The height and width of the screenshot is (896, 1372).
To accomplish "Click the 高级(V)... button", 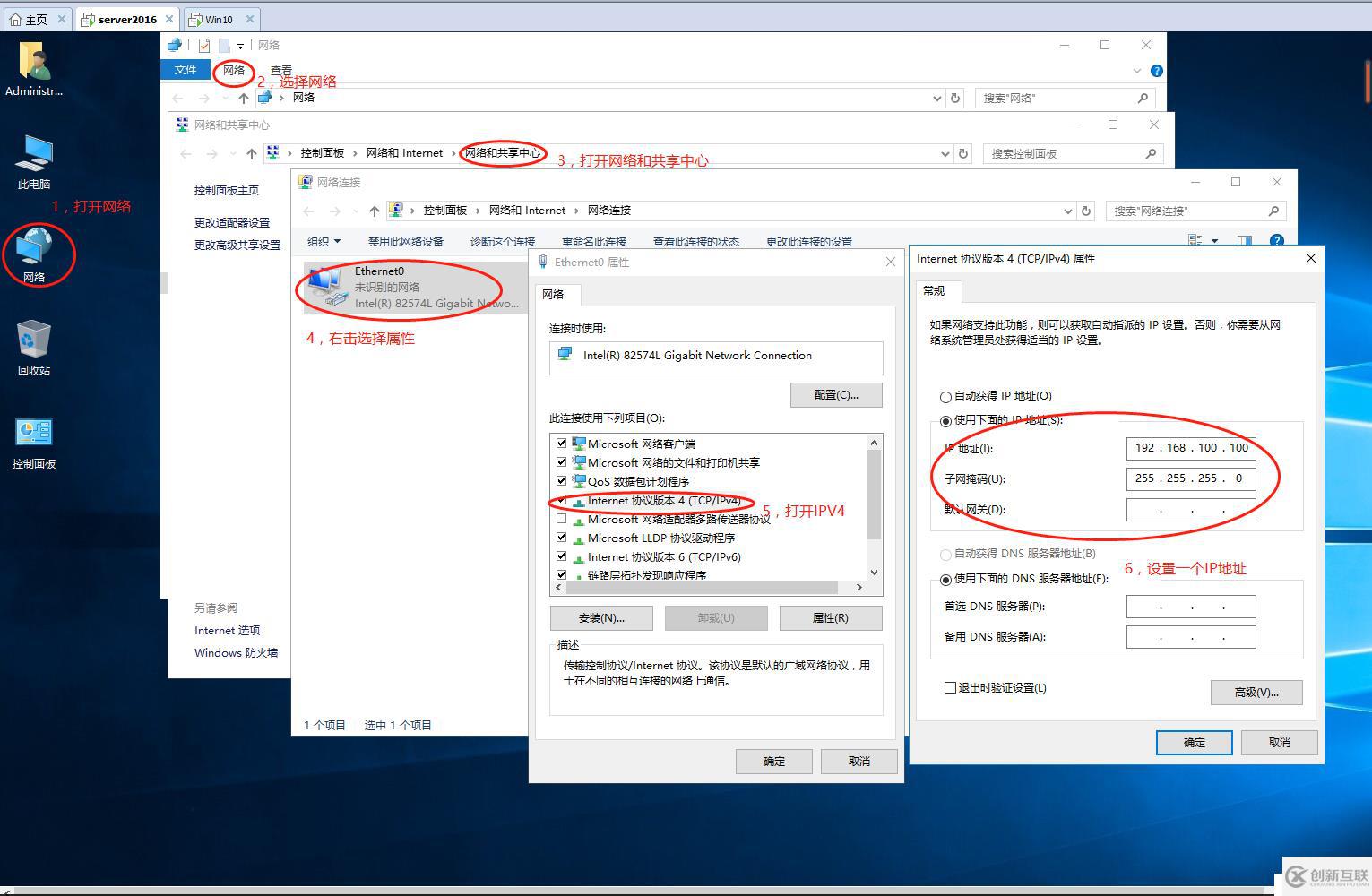I will (1256, 692).
